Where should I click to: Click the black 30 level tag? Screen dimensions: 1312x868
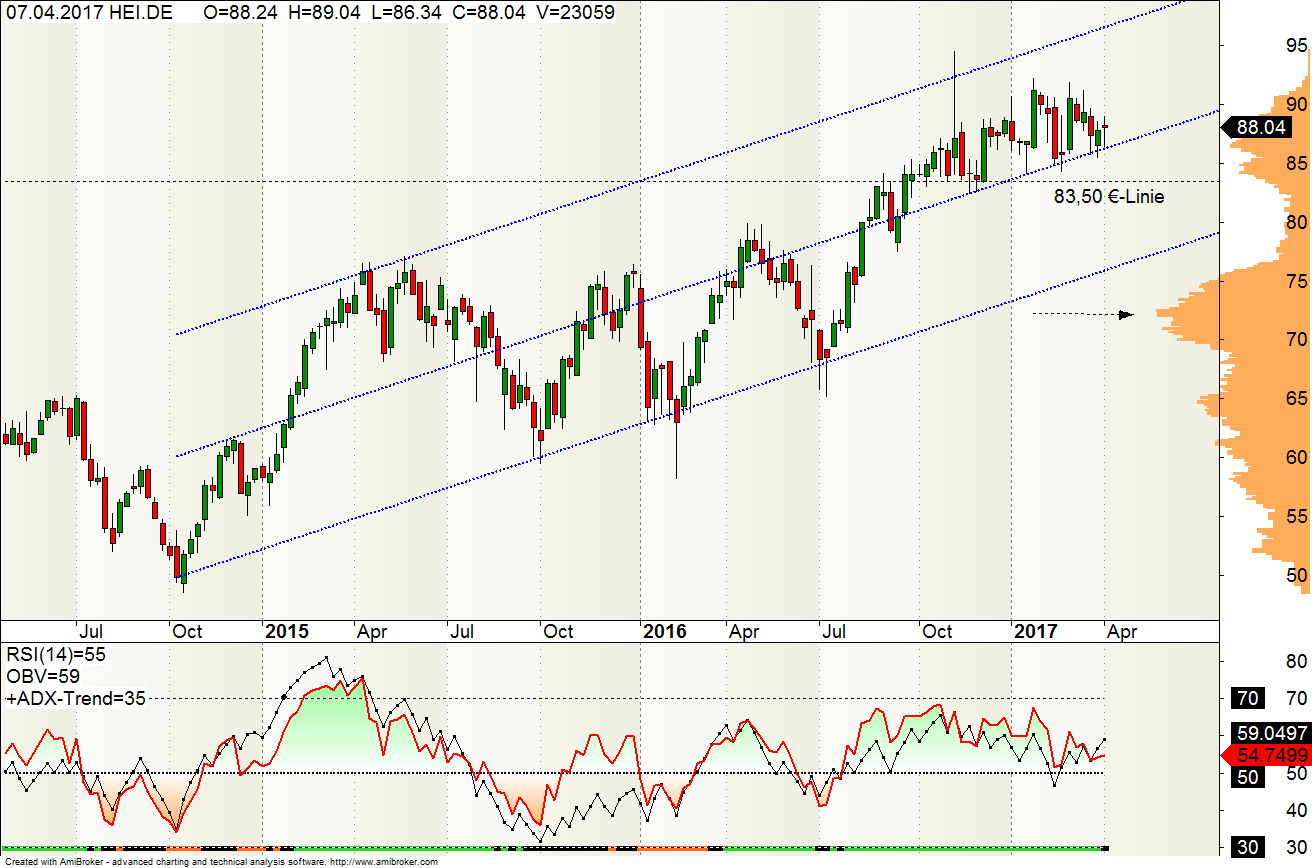1247,848
